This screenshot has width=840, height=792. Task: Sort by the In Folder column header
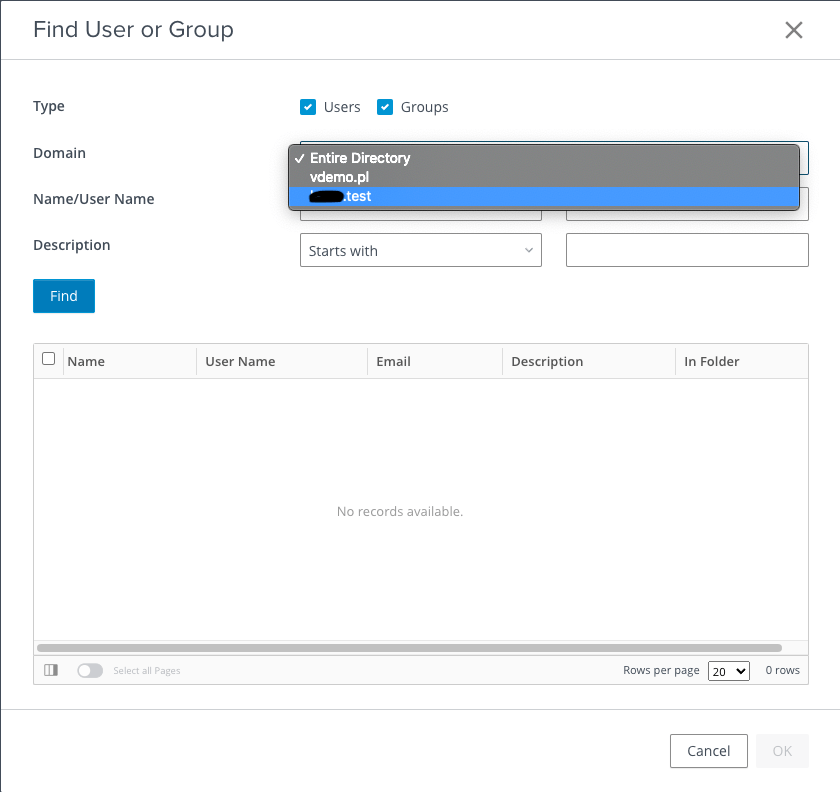tap(712, 362)
